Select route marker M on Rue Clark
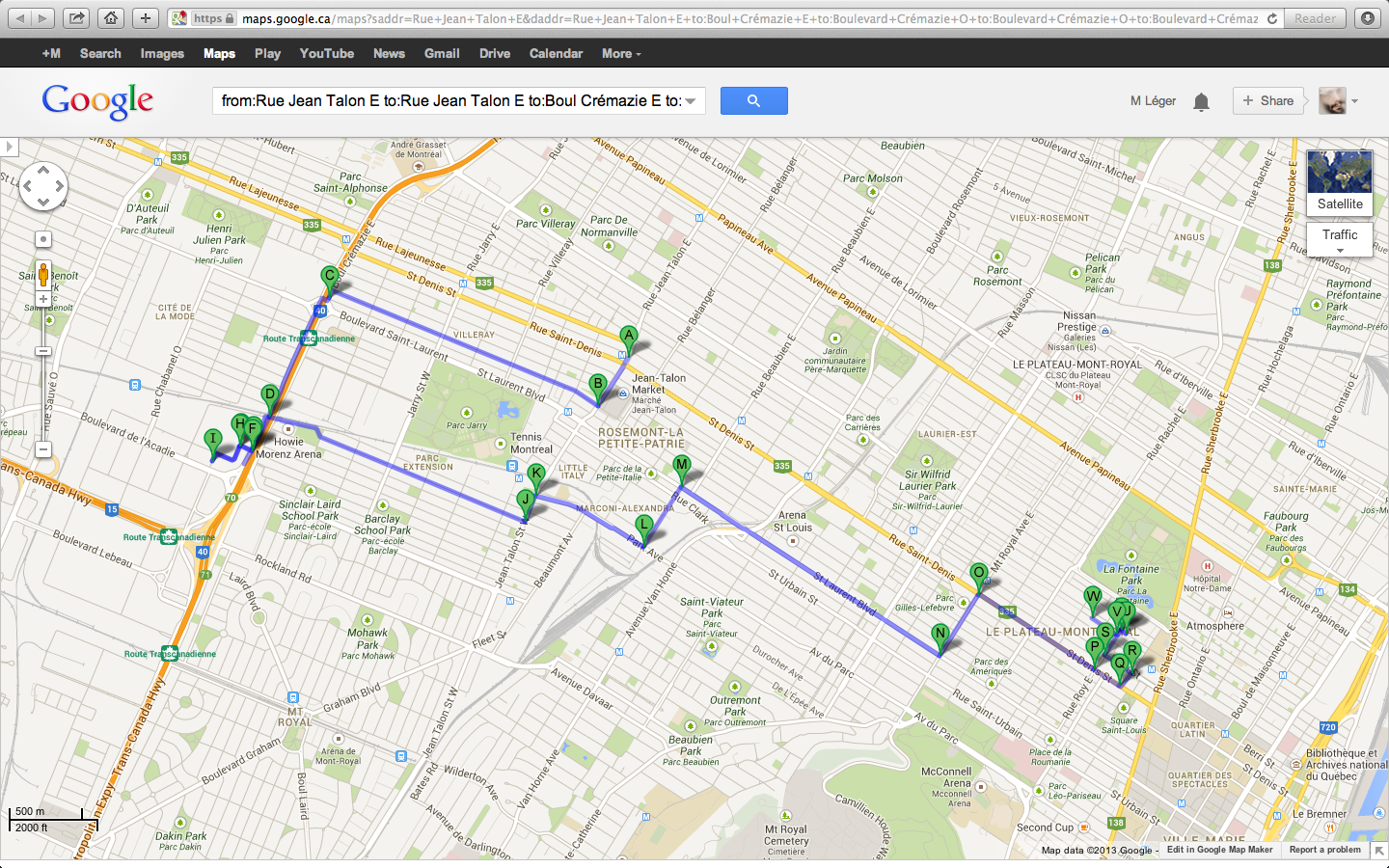Screen dimensions: 1389x868 [x=682, y=469]
